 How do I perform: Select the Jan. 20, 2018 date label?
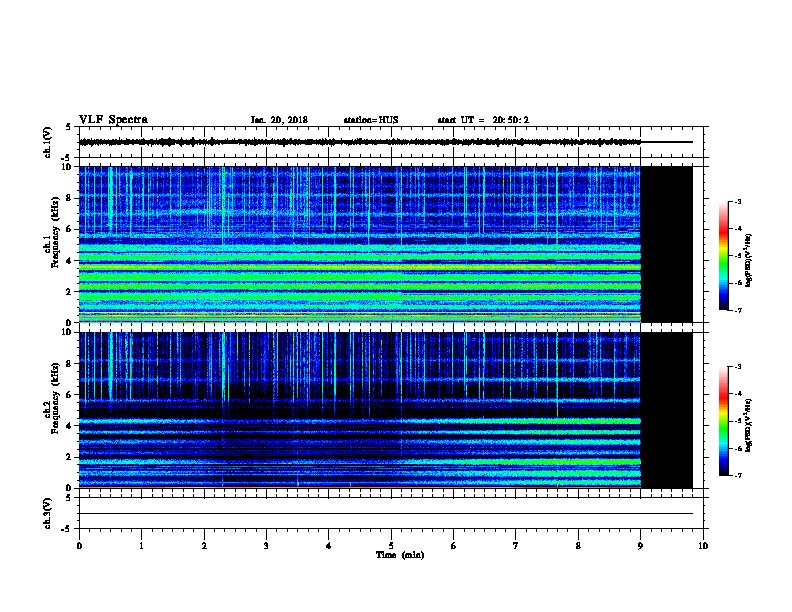tap(279, 120)
